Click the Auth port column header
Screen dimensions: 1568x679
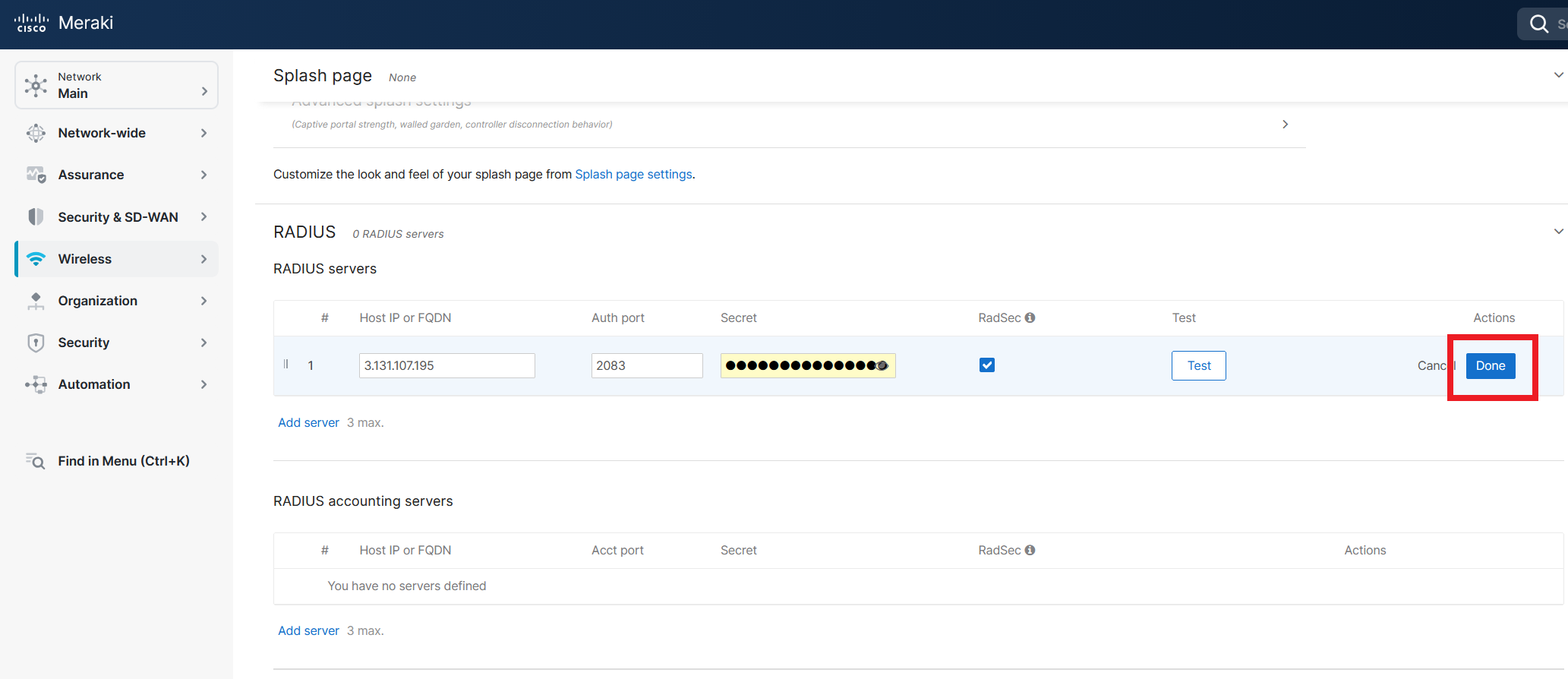pyautogui.click(x=618, y=317)
